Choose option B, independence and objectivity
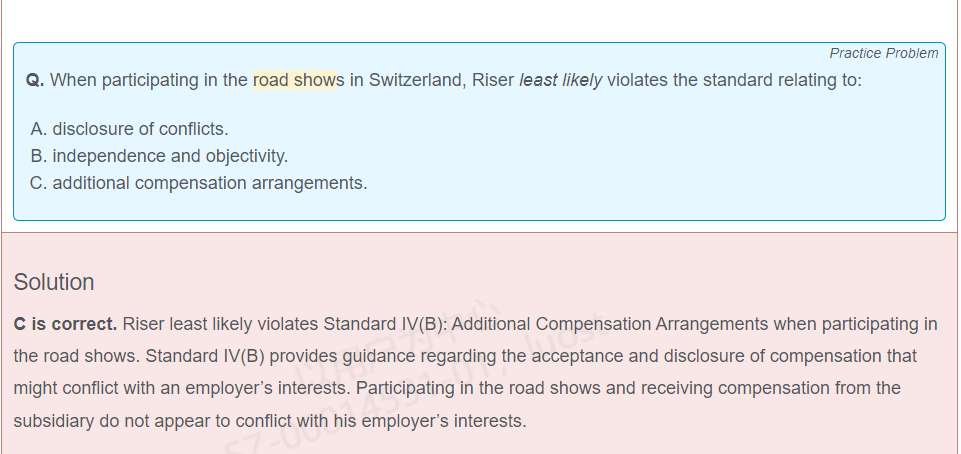This screenshot has width=961, height=454. tap(170, 156)
